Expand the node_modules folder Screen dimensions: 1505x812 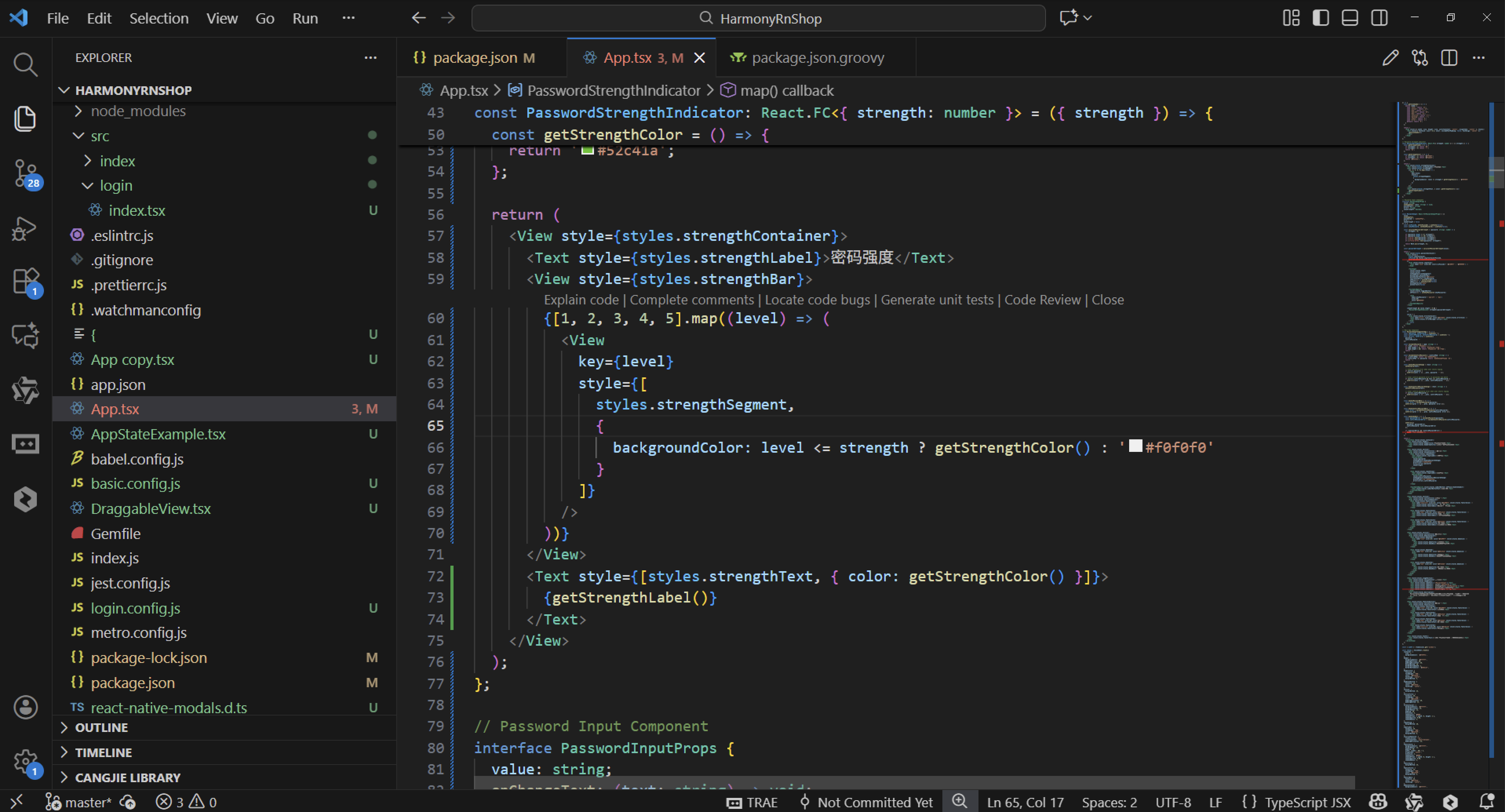click(x=138, y=111)
